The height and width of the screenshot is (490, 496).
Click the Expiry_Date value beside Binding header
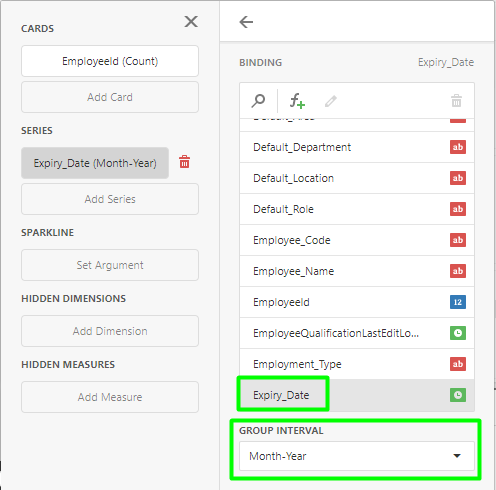446,63
